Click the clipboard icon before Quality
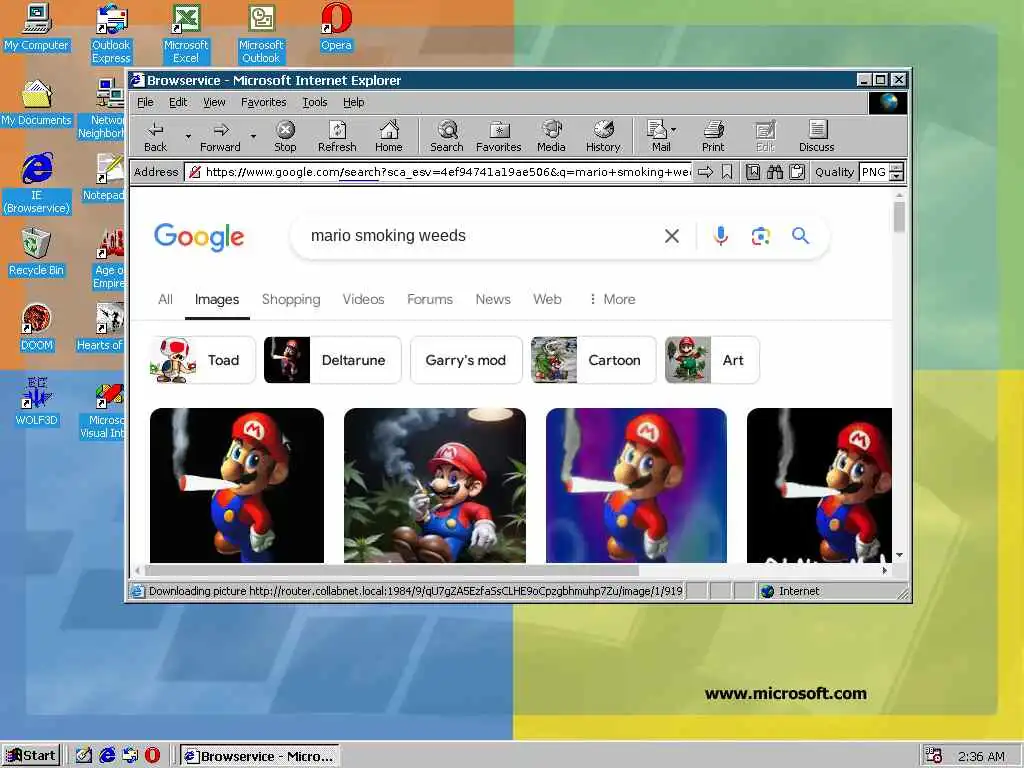This screenshot has height=768, width=1024. [797, 172]
